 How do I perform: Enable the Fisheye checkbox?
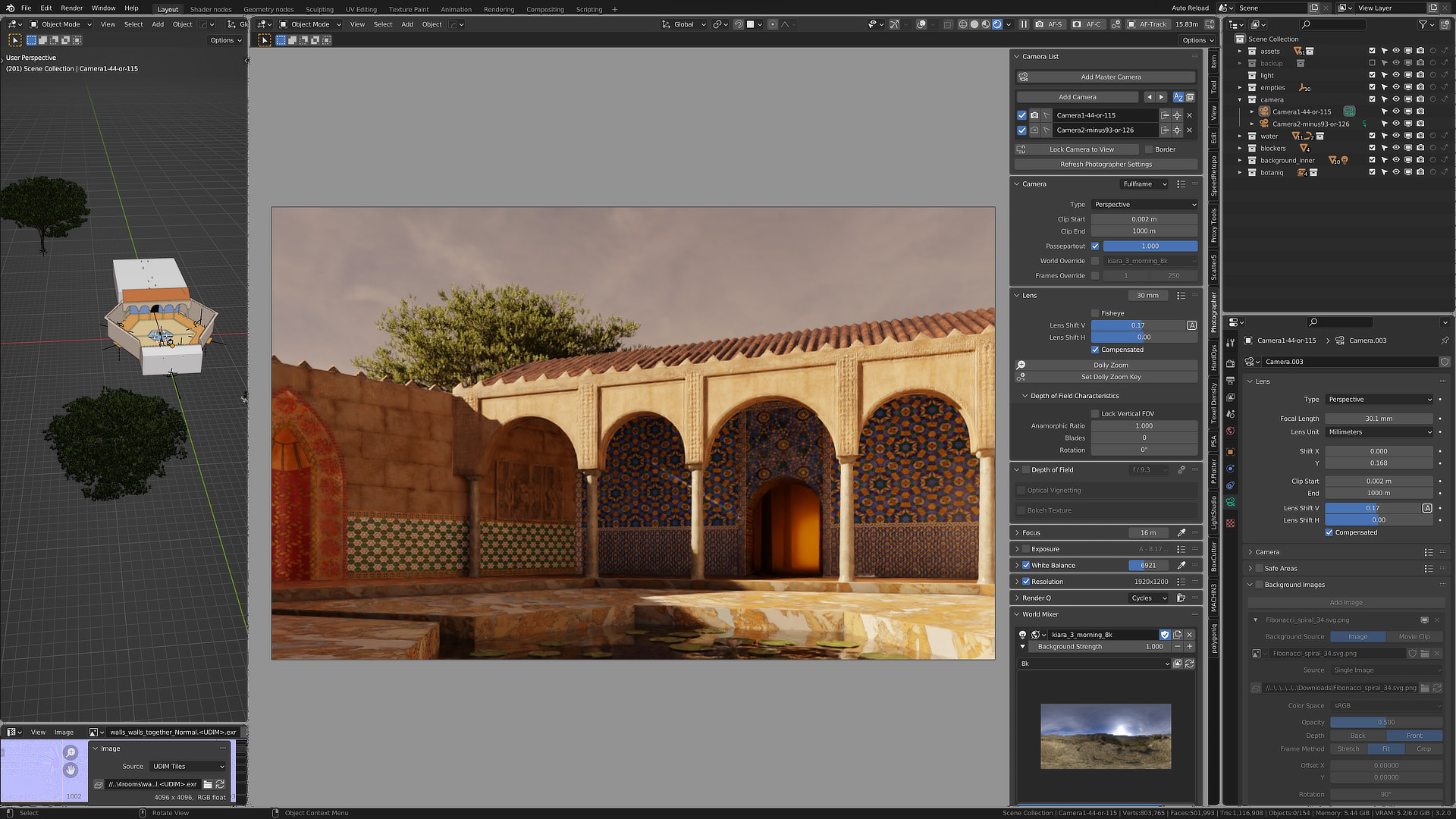tap(1095, 313)
